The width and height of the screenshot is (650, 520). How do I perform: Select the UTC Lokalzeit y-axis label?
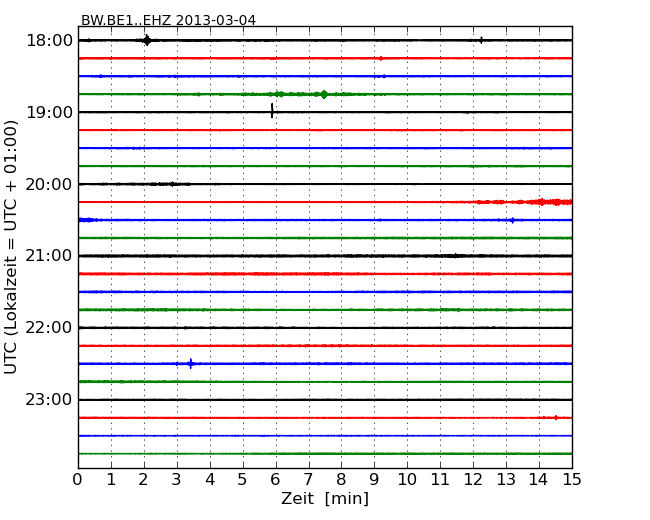pos(11,247)
